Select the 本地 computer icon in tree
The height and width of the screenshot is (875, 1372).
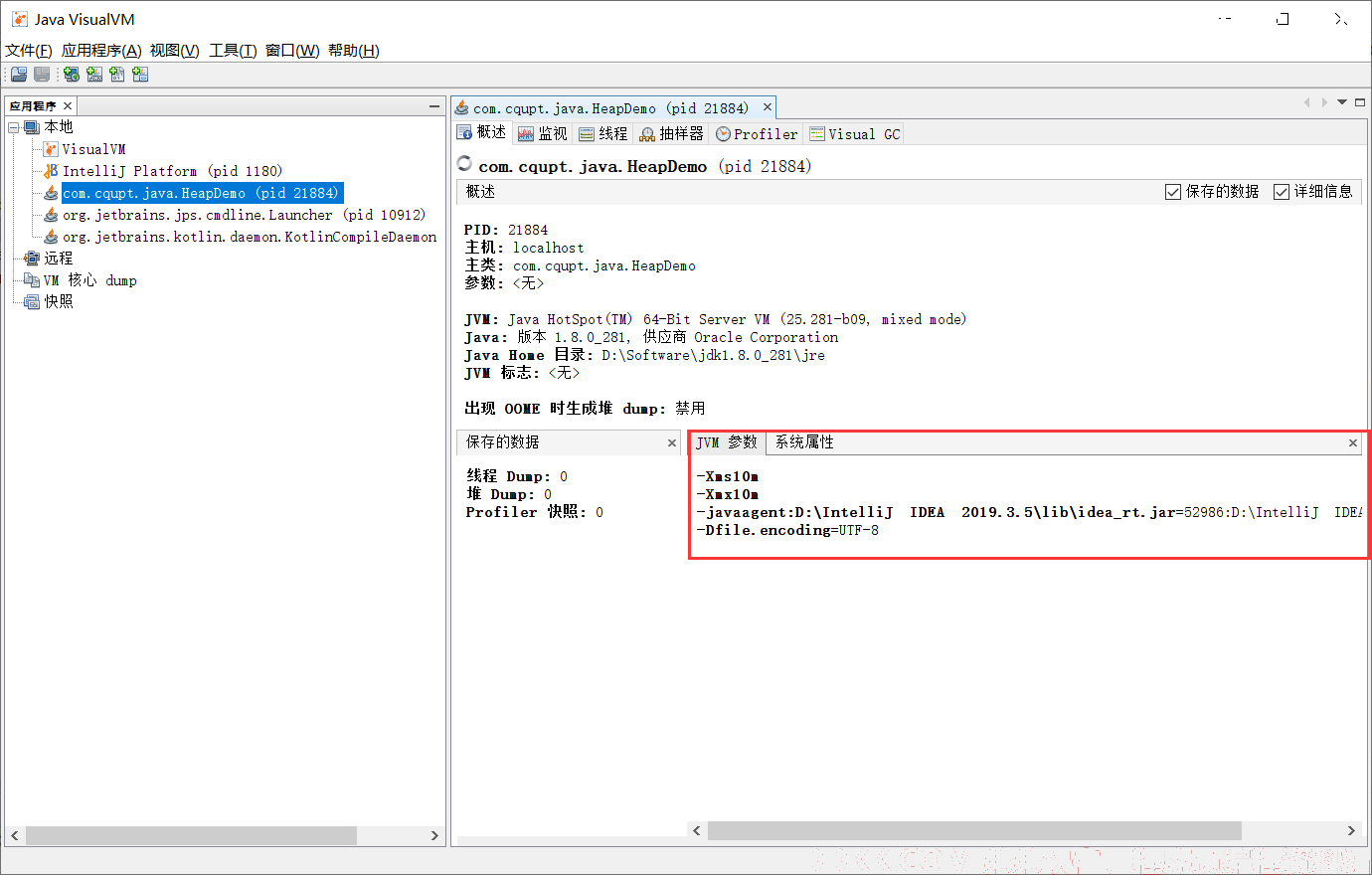pyautogui.click(x=32, y=127)
